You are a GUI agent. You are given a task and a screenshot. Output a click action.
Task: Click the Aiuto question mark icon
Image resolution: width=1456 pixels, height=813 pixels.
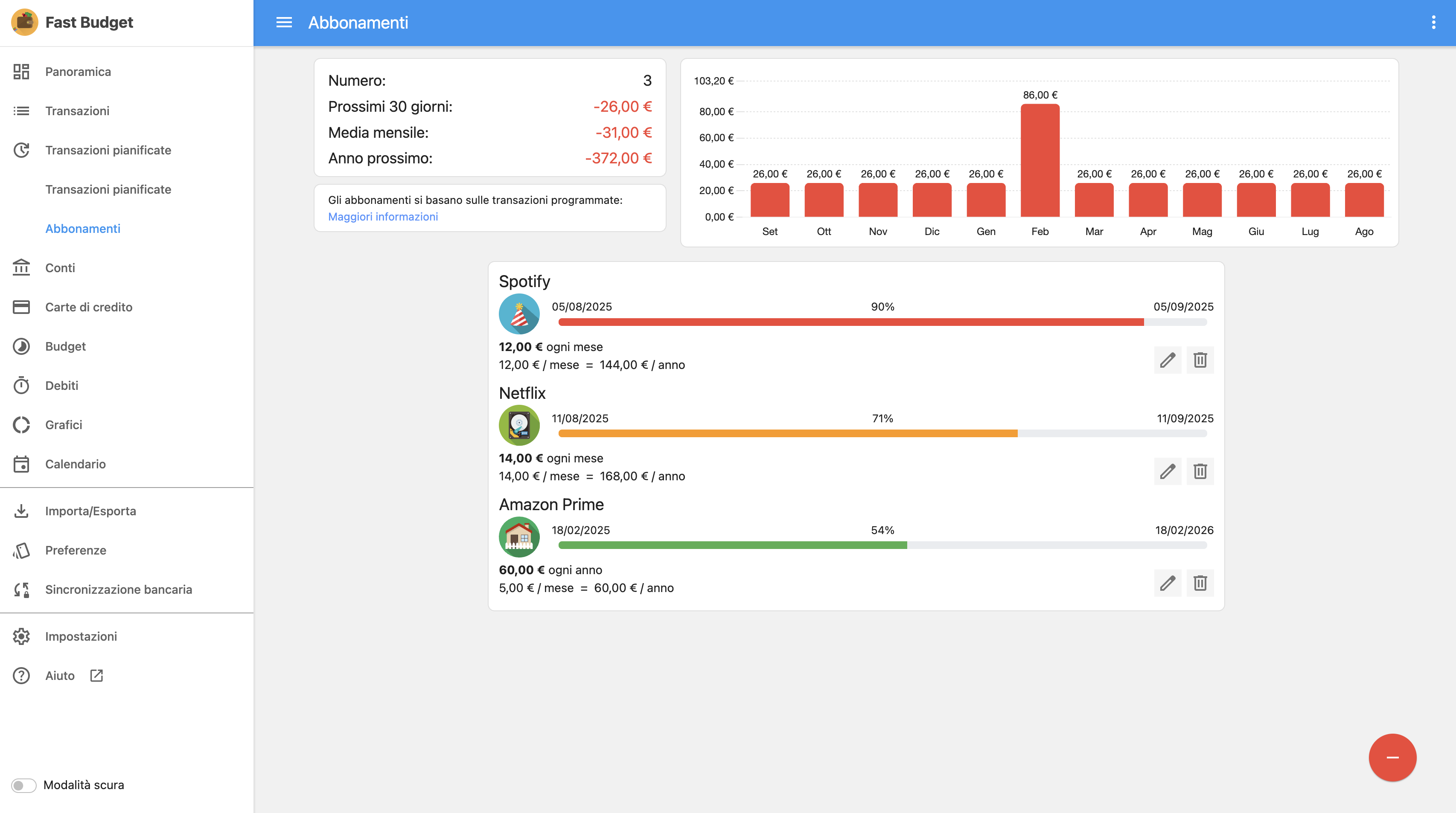coord(21,676)
